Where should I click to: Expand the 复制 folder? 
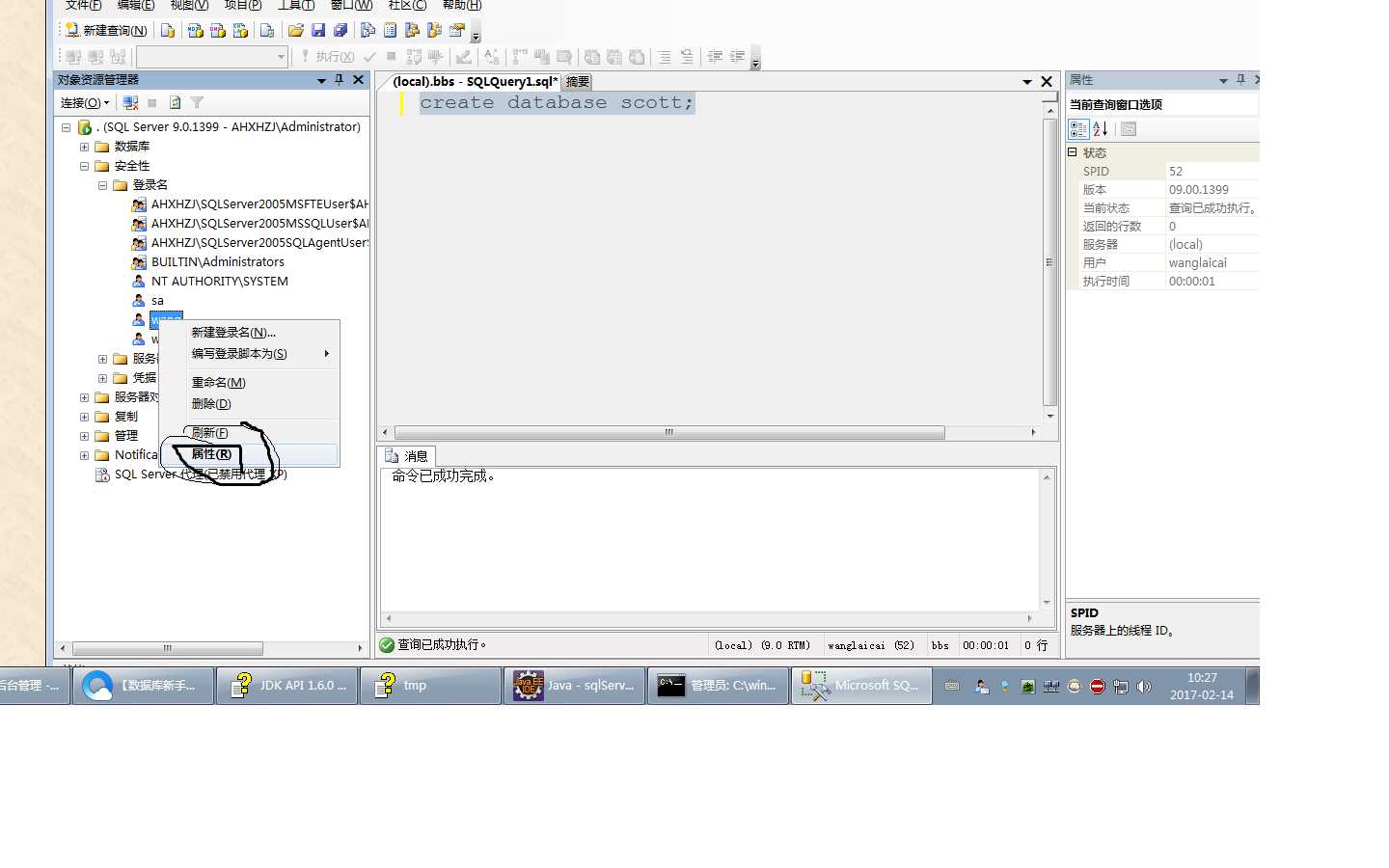(x=84, y=417)
